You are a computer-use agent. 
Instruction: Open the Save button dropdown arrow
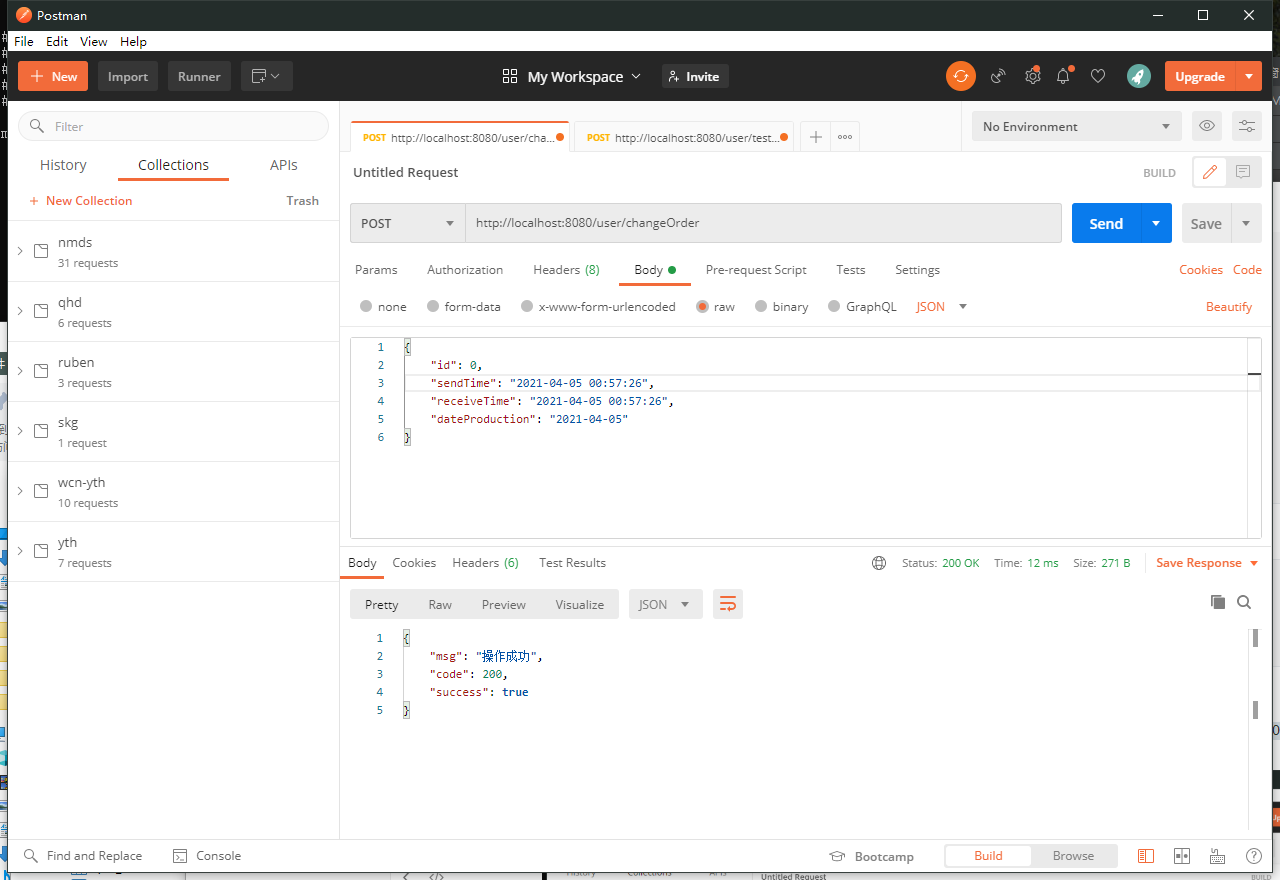tap(1246, 223)
